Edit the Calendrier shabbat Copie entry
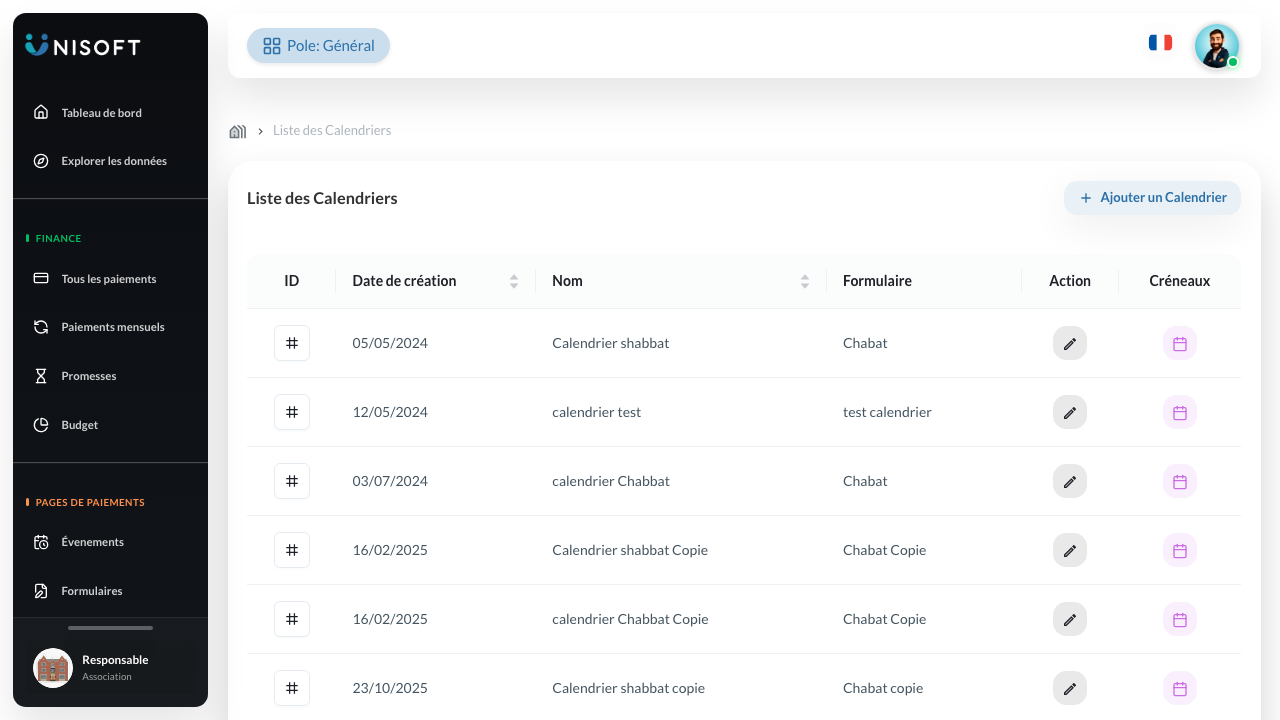 1070,550
